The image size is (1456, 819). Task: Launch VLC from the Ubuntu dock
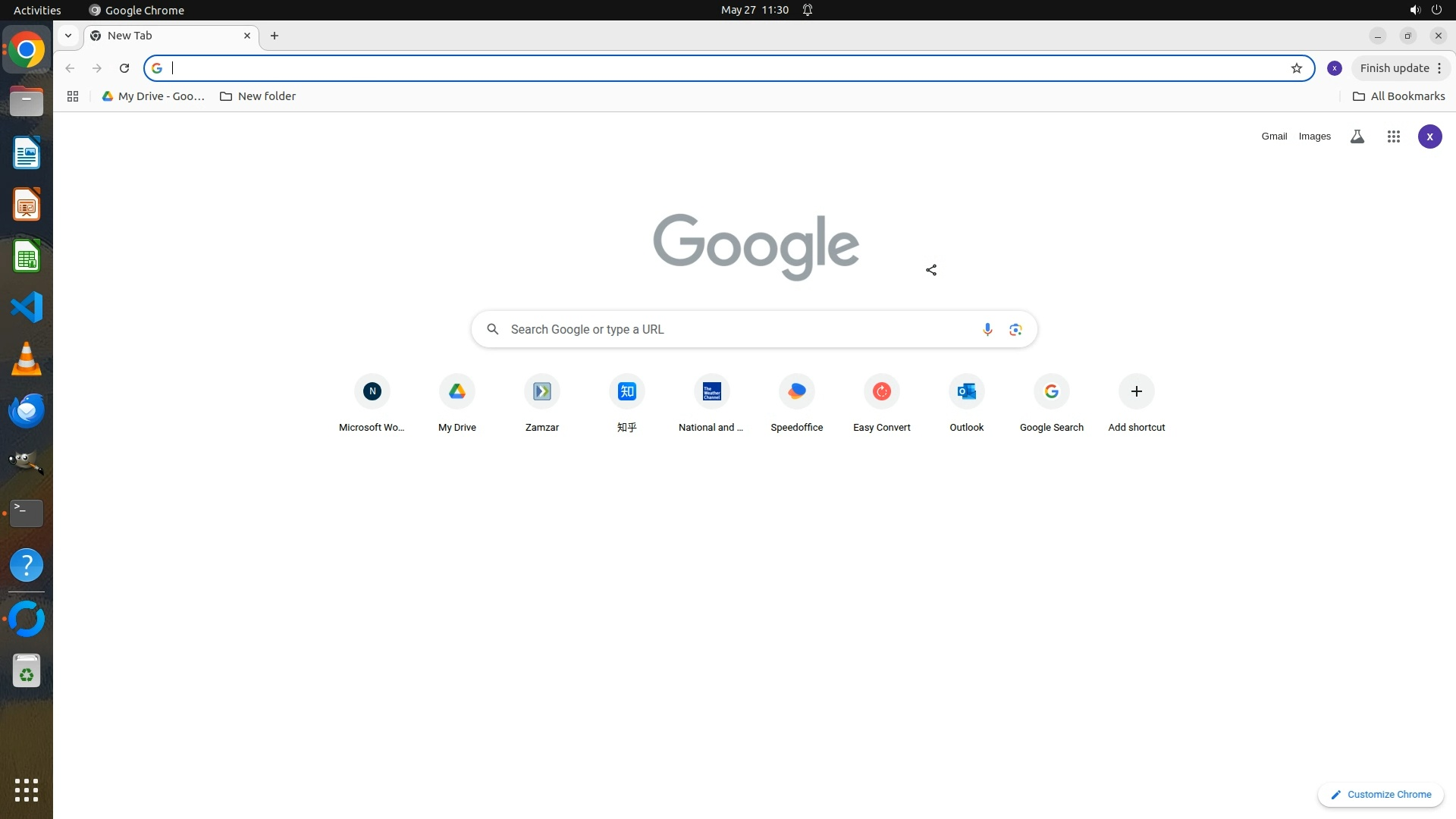coord(27,359)
